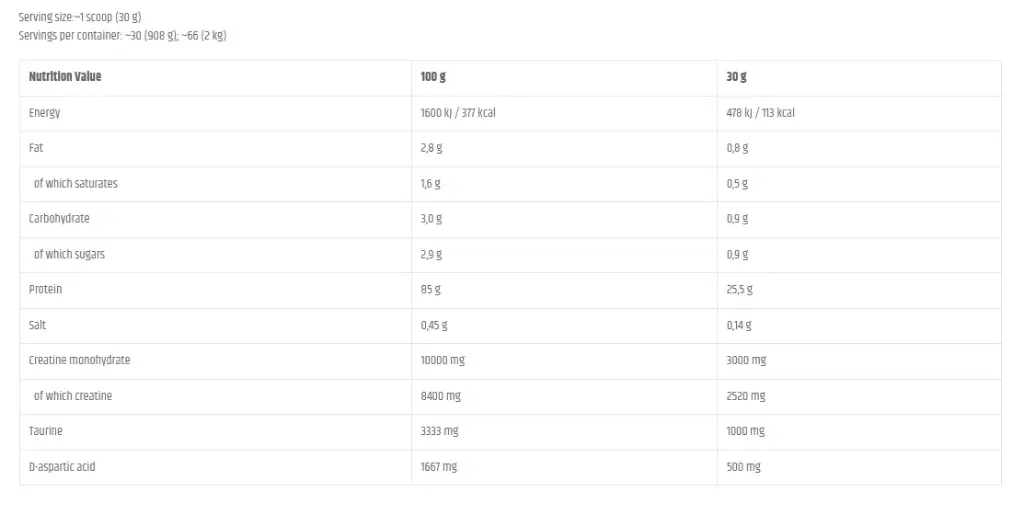
Task: Click the "2520 mg" creatine value
Action: [746, 396]
